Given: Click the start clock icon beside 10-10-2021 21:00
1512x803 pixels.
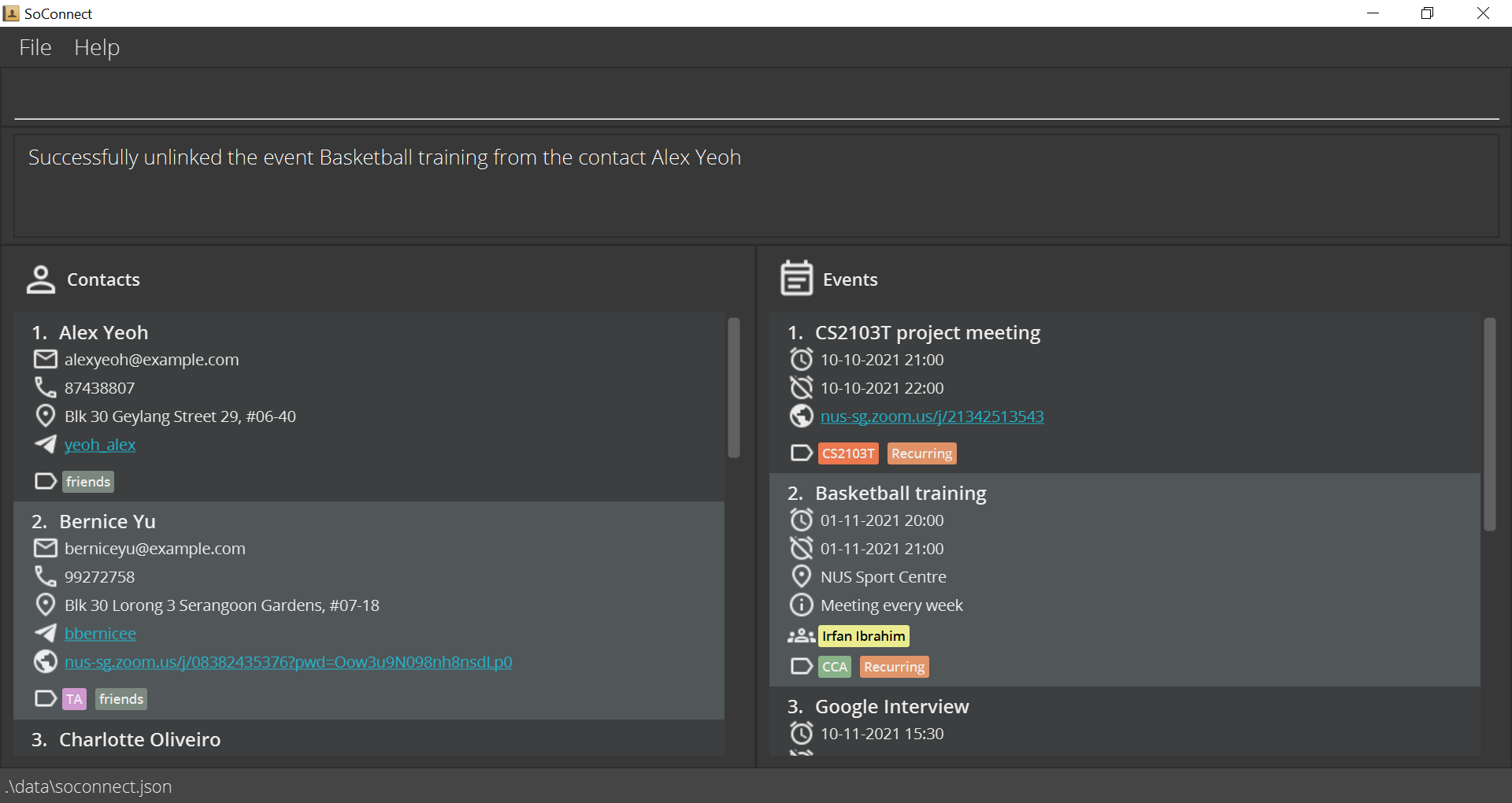Looking at the screenshot, I should (x=802, y=359).
